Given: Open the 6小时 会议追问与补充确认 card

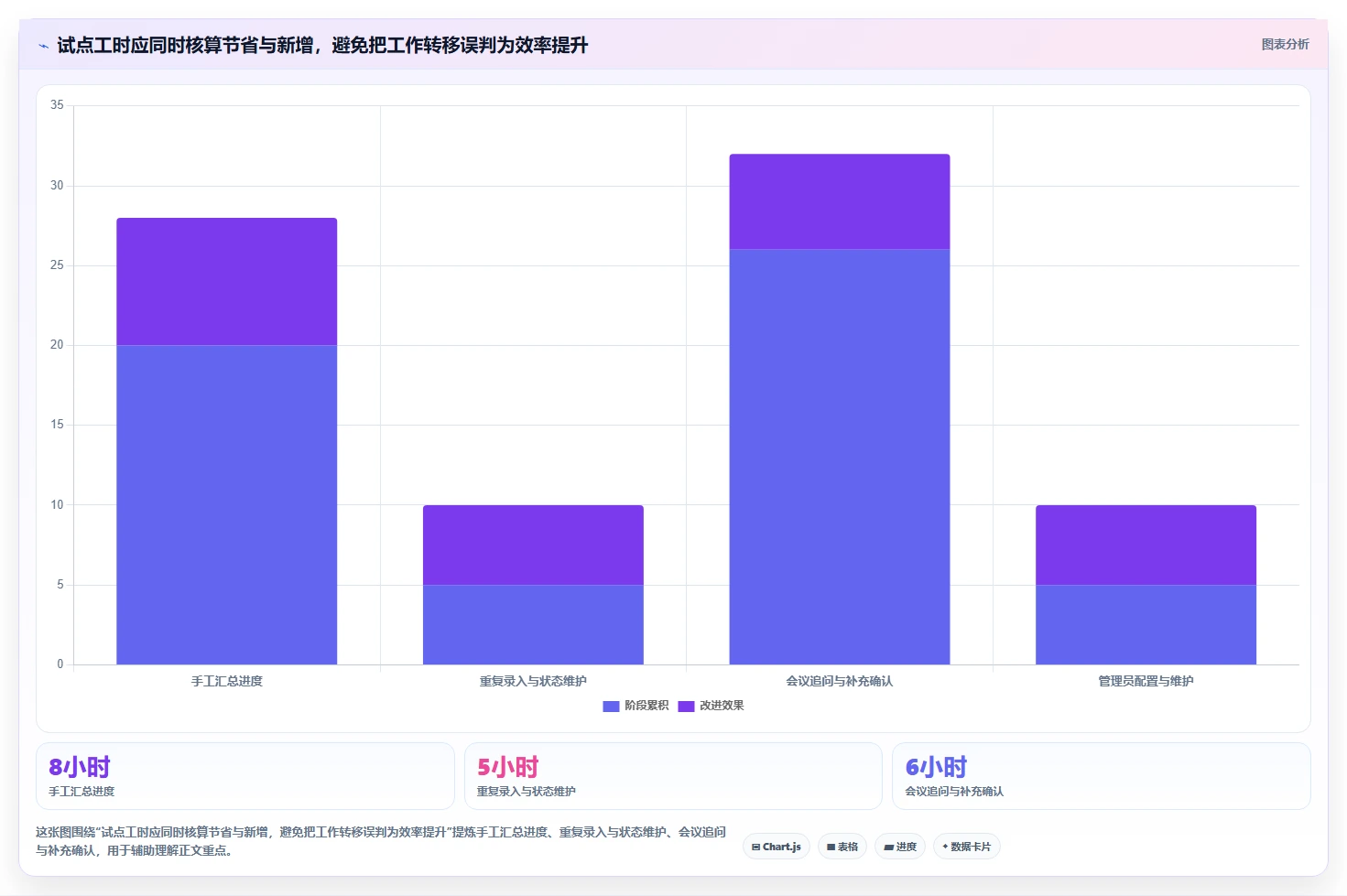Looking at the screenshot, I should 1102,776.
